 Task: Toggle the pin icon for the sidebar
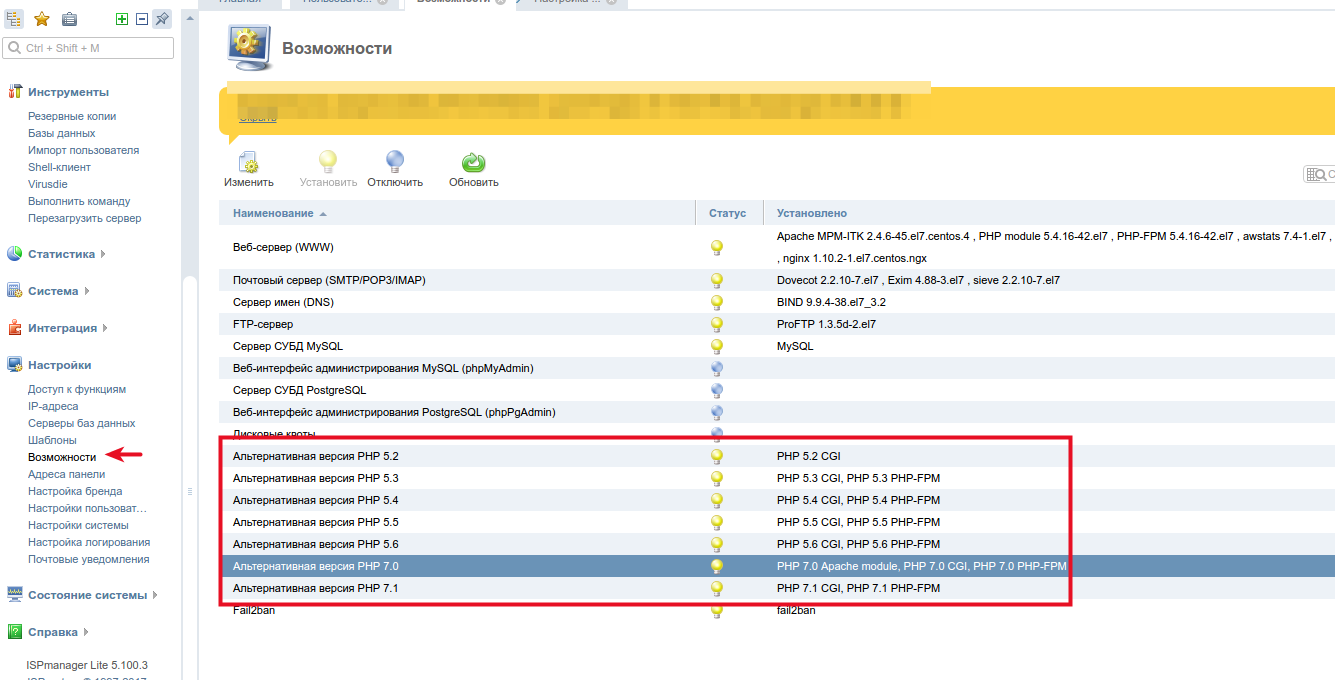pyautogui.click(x=162, y=17)
